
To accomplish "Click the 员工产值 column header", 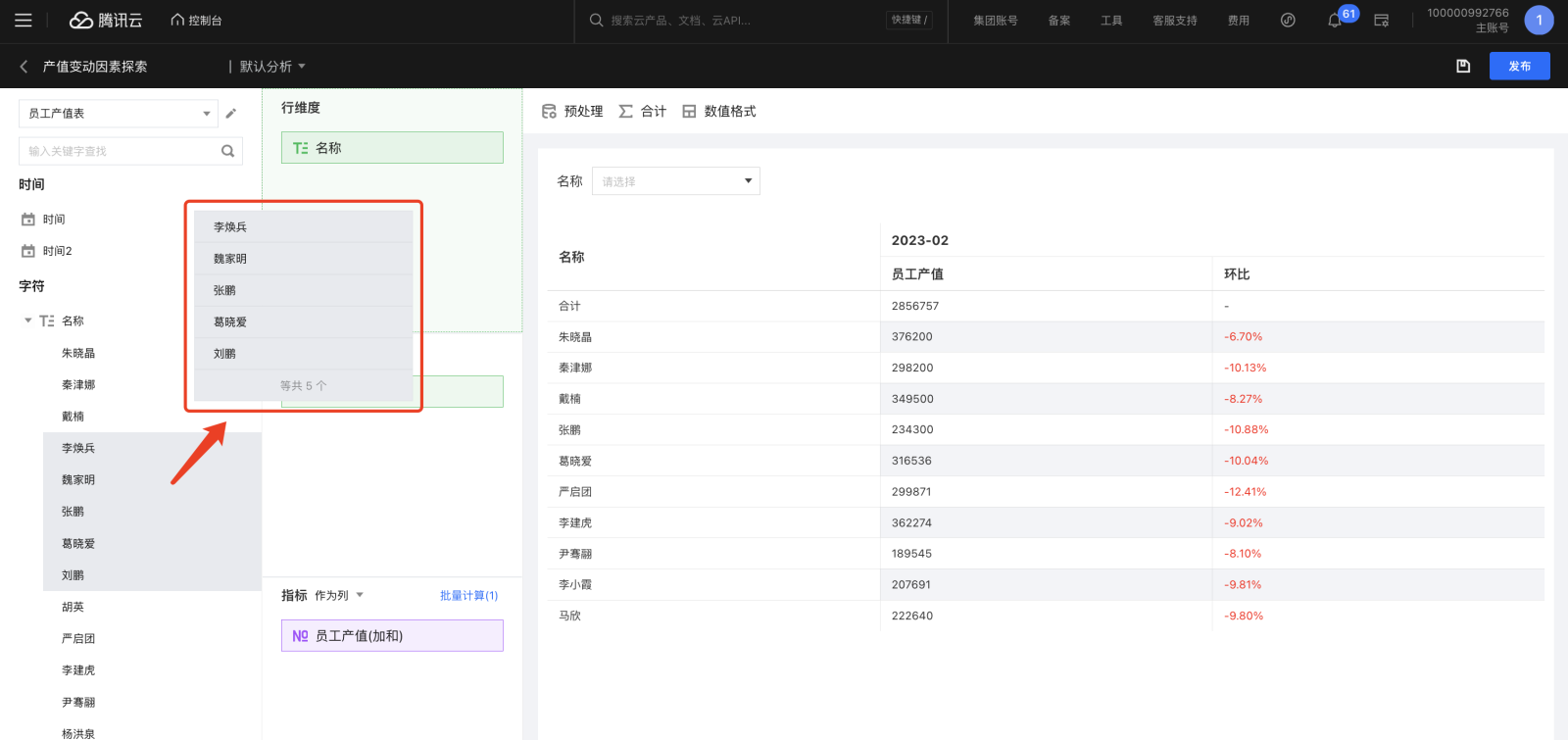I will 917,274.
